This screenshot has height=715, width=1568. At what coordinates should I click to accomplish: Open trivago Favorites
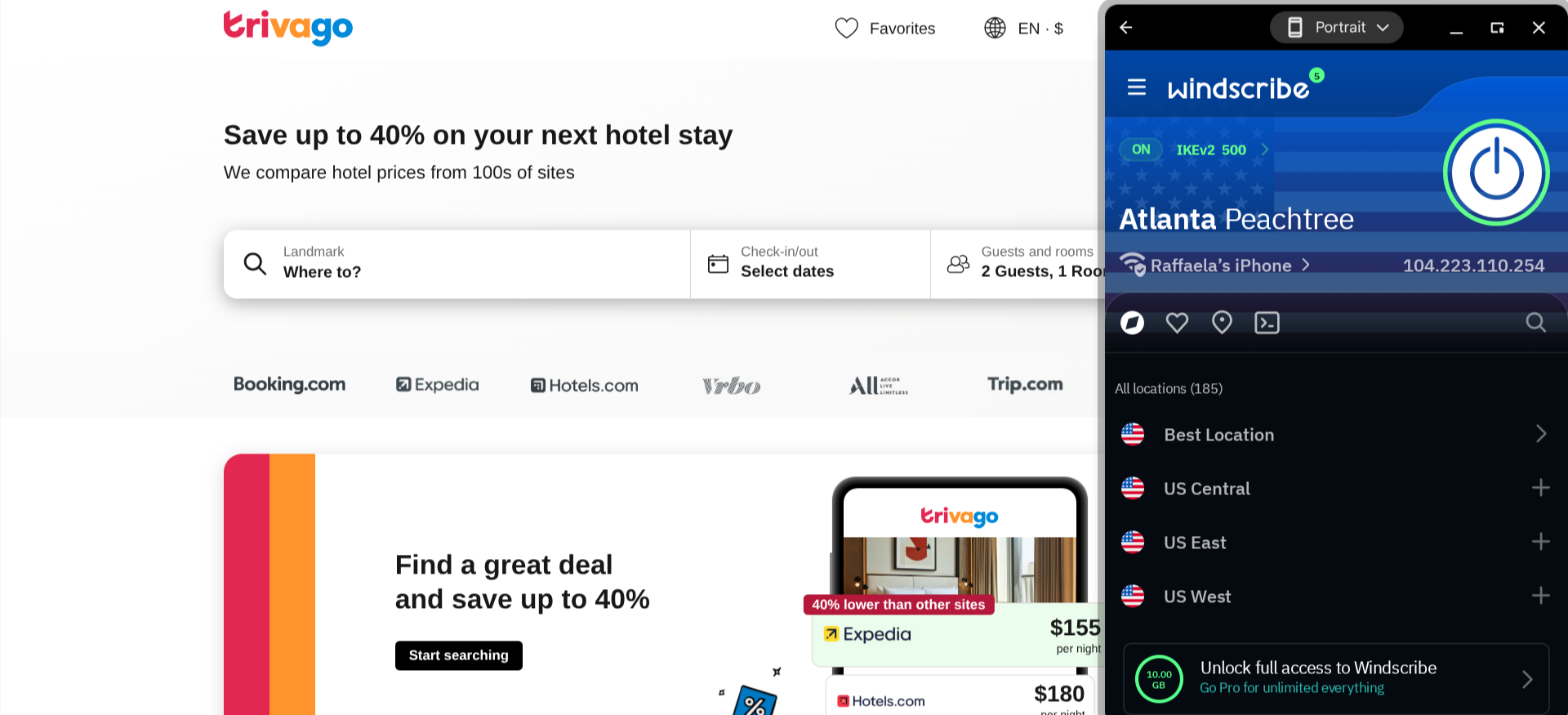pos(885,29)
